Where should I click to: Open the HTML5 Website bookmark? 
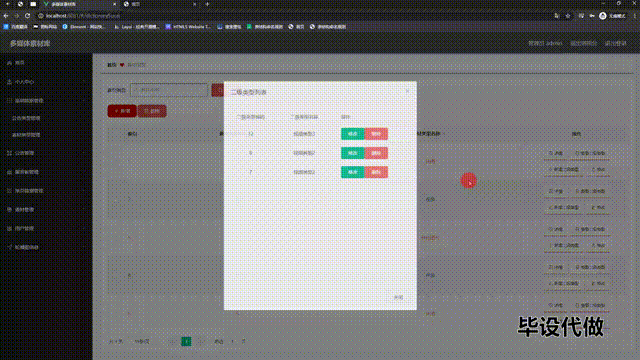point(188,27)
